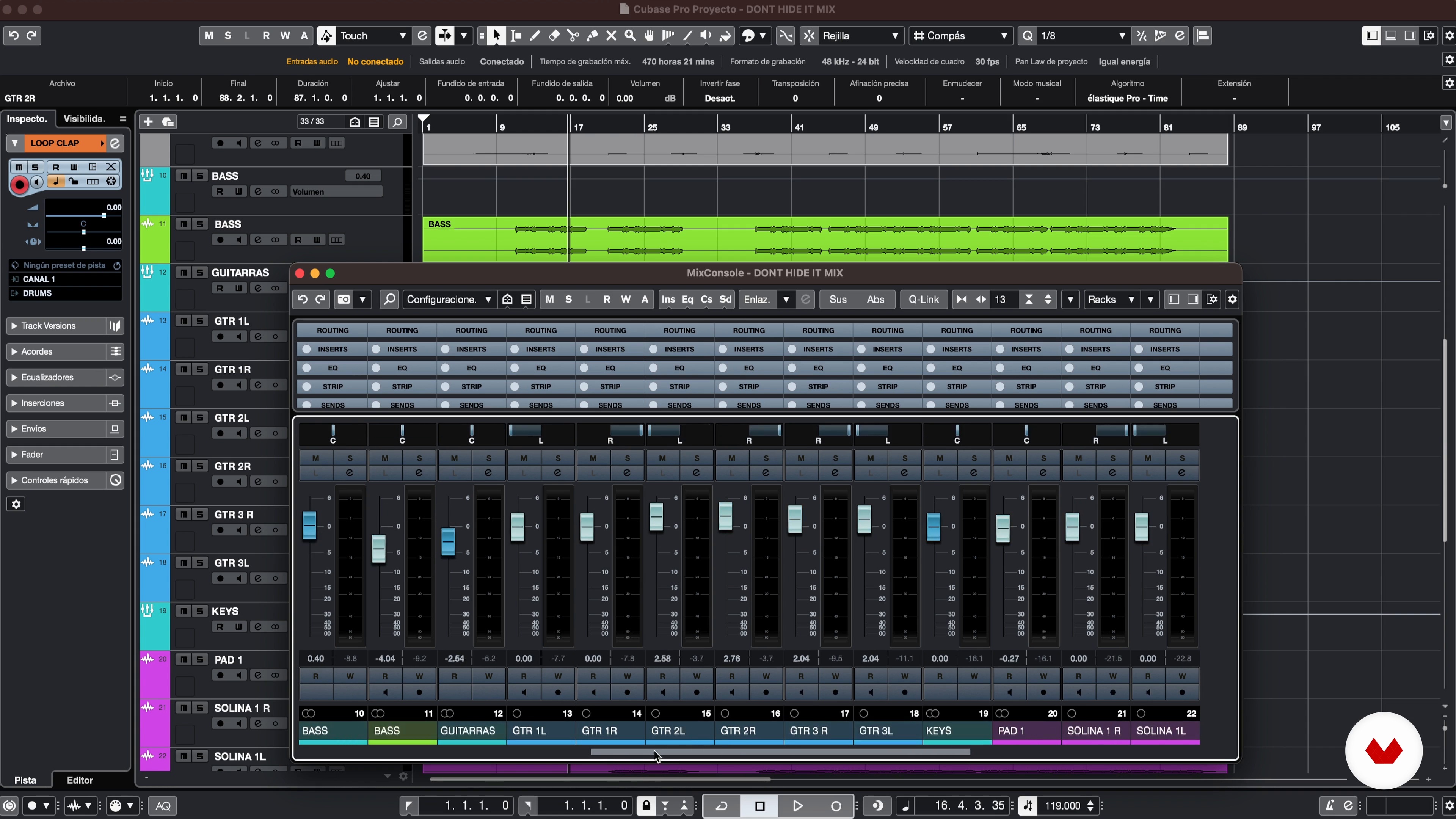The width and height of the screenshot is (1456, 819).
Task: Select the Object Selection arrow tool
Action: (496, 36)
